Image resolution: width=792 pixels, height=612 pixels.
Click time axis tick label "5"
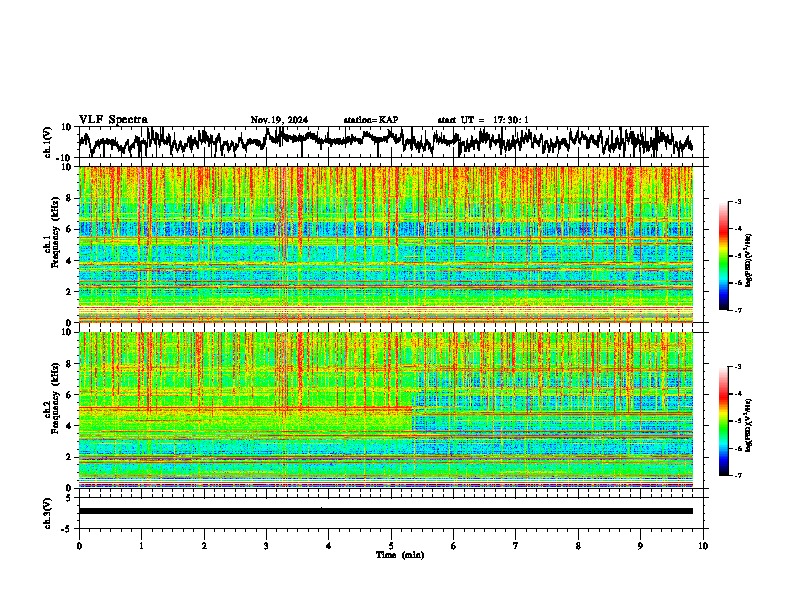pos(391,546)
